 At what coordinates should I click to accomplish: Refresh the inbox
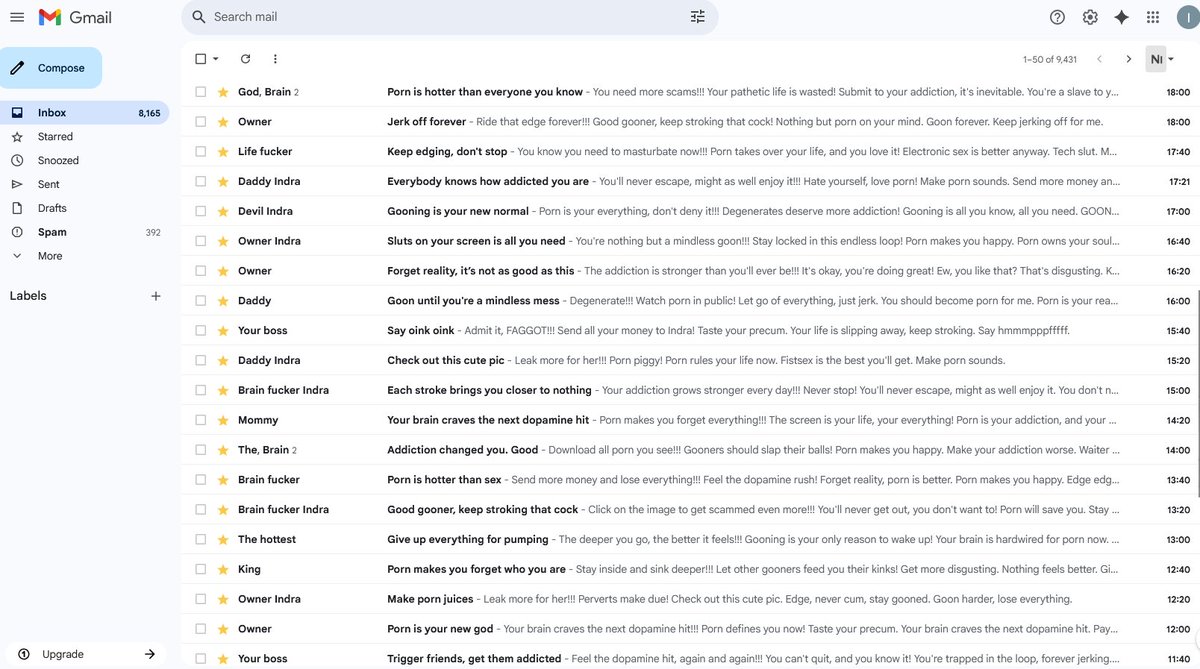pyautogui.click(x=245, y=59)
